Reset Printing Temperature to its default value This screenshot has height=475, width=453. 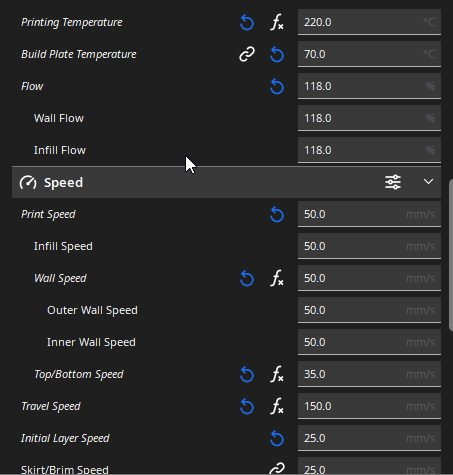(x=247, y=23)
